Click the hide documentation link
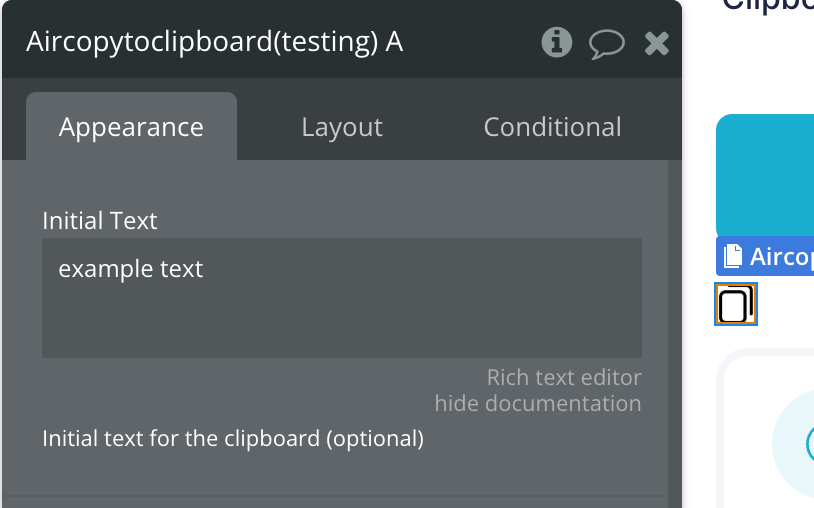The height and width of the screenshot is (508, 814). 538,404
